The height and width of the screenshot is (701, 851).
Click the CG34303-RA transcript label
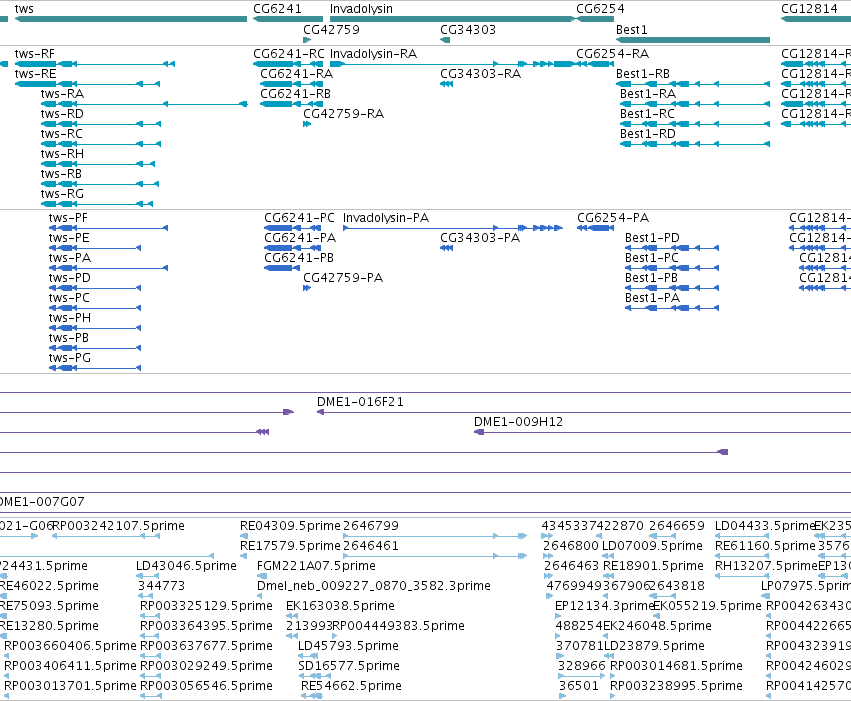(x=480, y=73)
